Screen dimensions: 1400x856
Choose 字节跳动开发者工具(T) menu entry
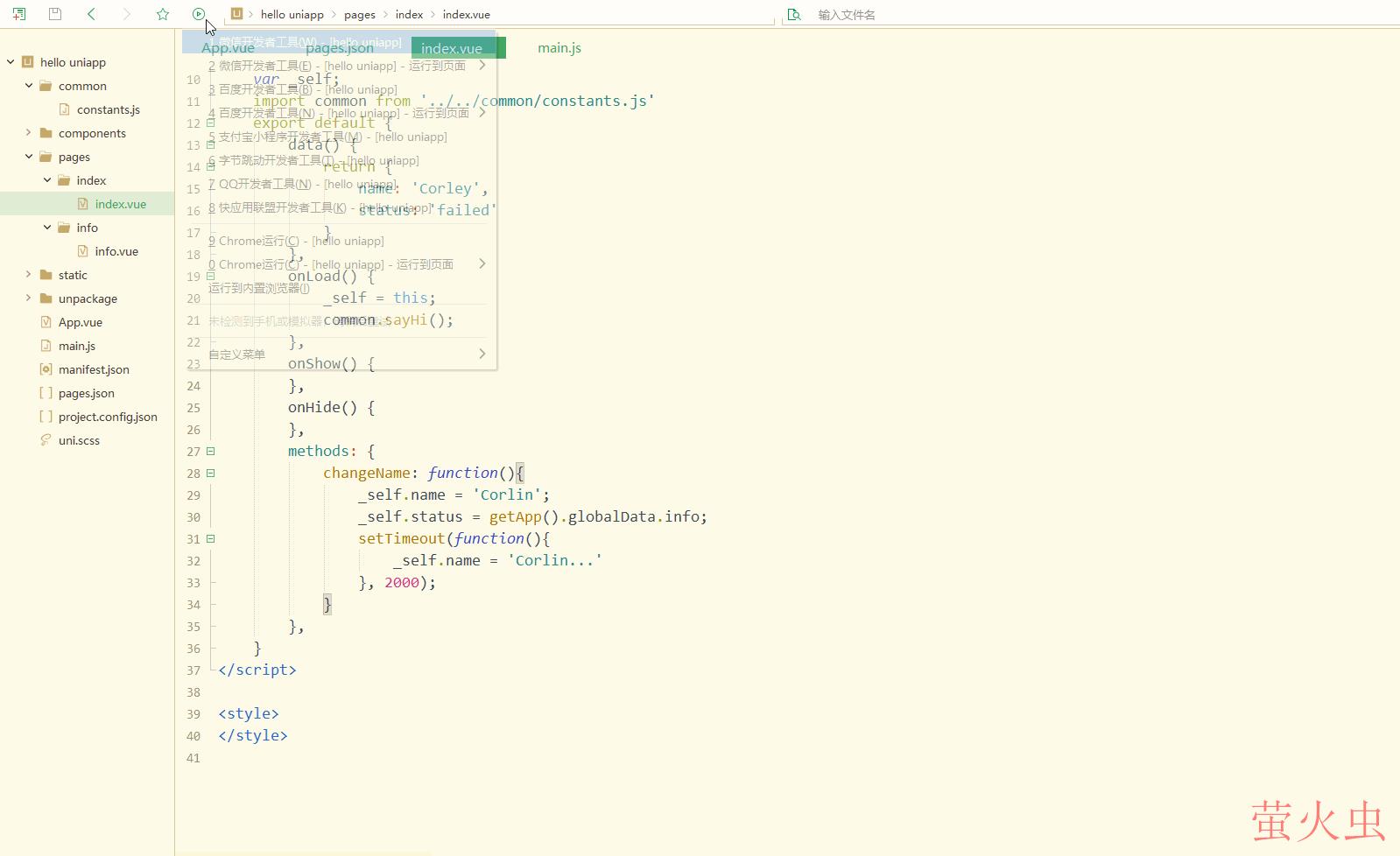(339, 160)
